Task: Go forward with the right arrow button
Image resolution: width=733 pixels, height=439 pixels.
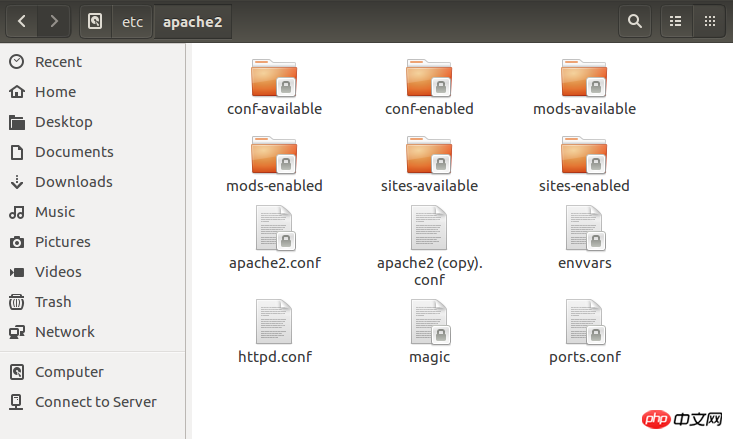Action: [x=54, y=22]
